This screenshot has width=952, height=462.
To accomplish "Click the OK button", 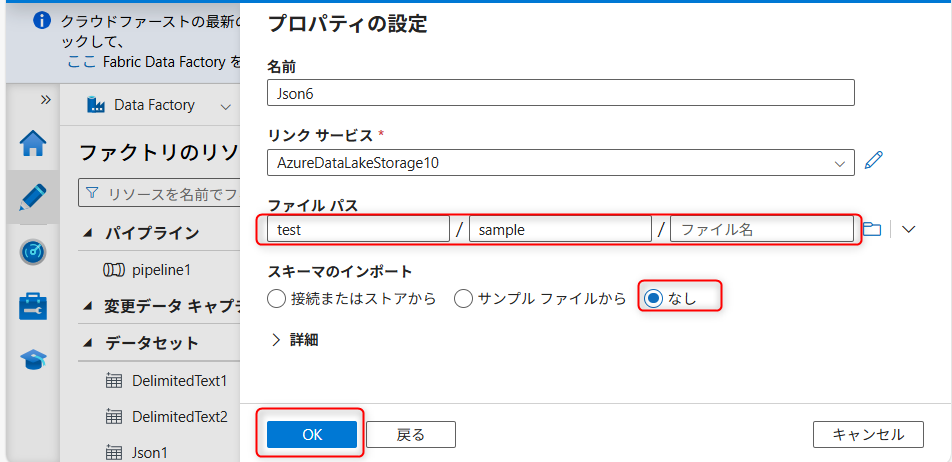I will pyautogui.click(x=312, y=434).
